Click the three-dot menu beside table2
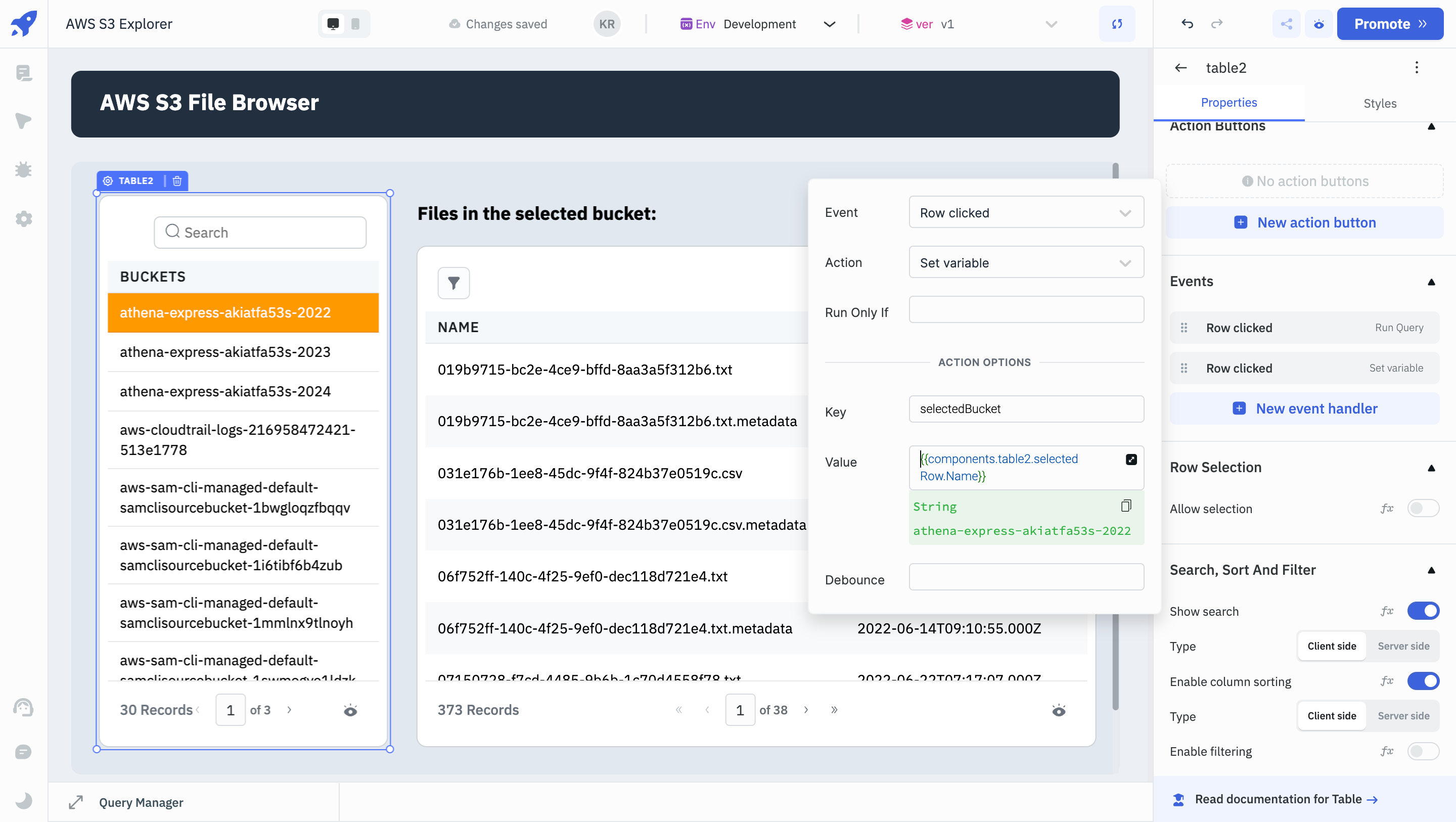This screenshot has width=1456, height=822. coord(1417,68)
